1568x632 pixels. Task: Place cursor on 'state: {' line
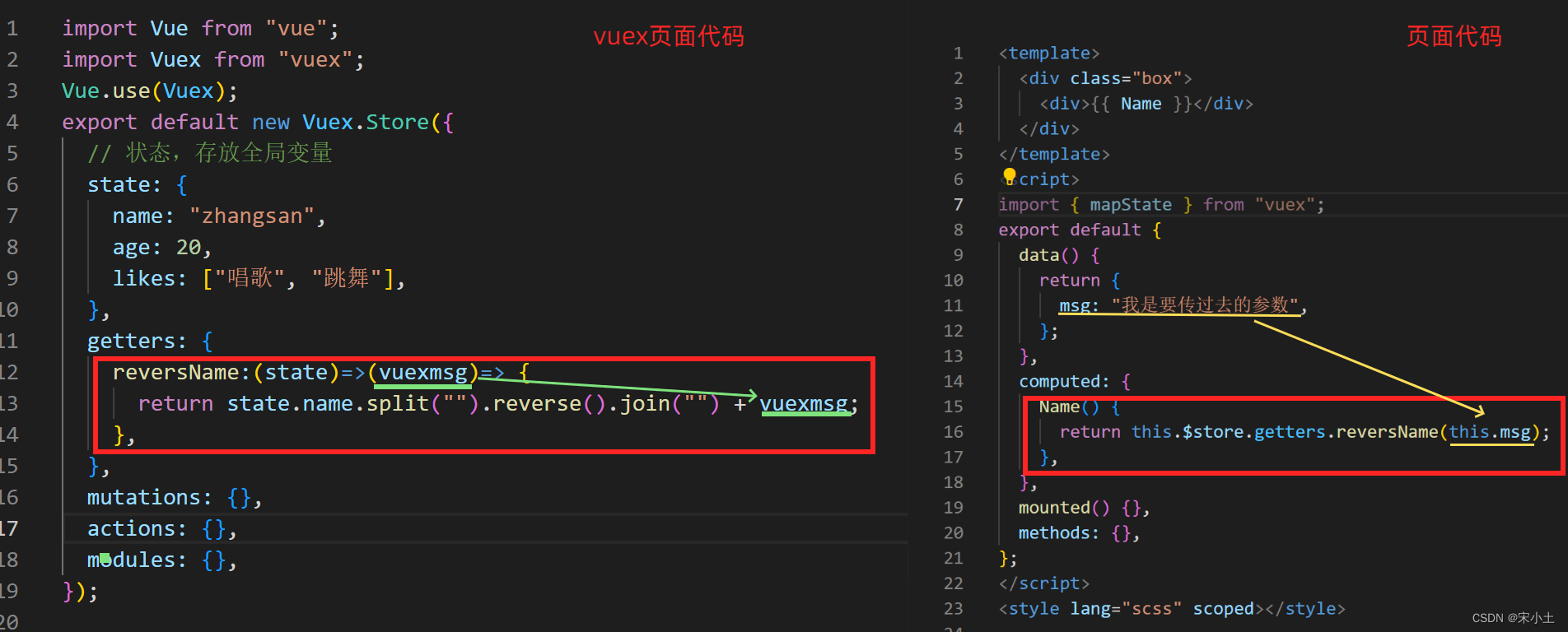click(x=138, y=185)
